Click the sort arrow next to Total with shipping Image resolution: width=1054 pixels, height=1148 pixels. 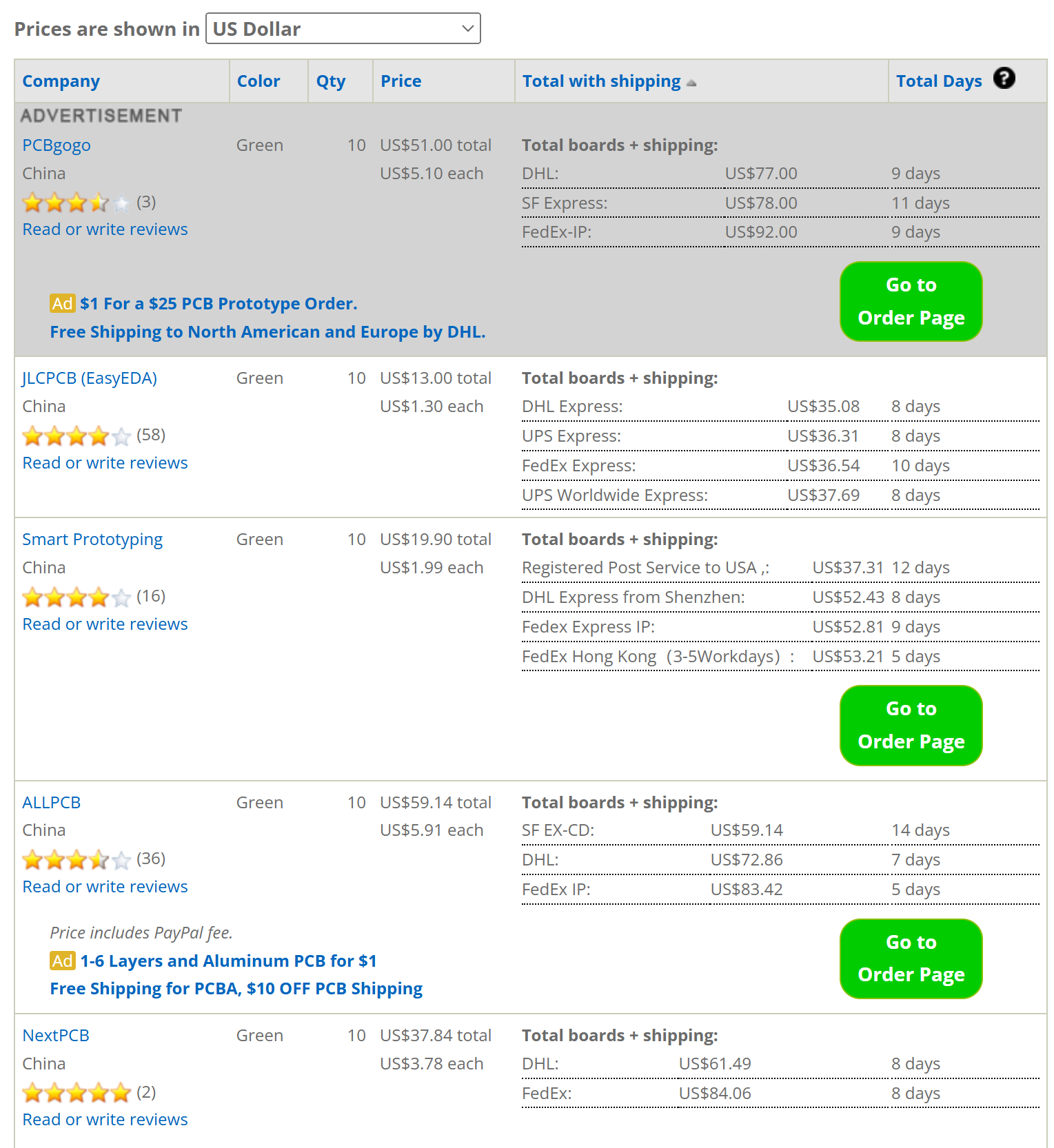(691, 83)
